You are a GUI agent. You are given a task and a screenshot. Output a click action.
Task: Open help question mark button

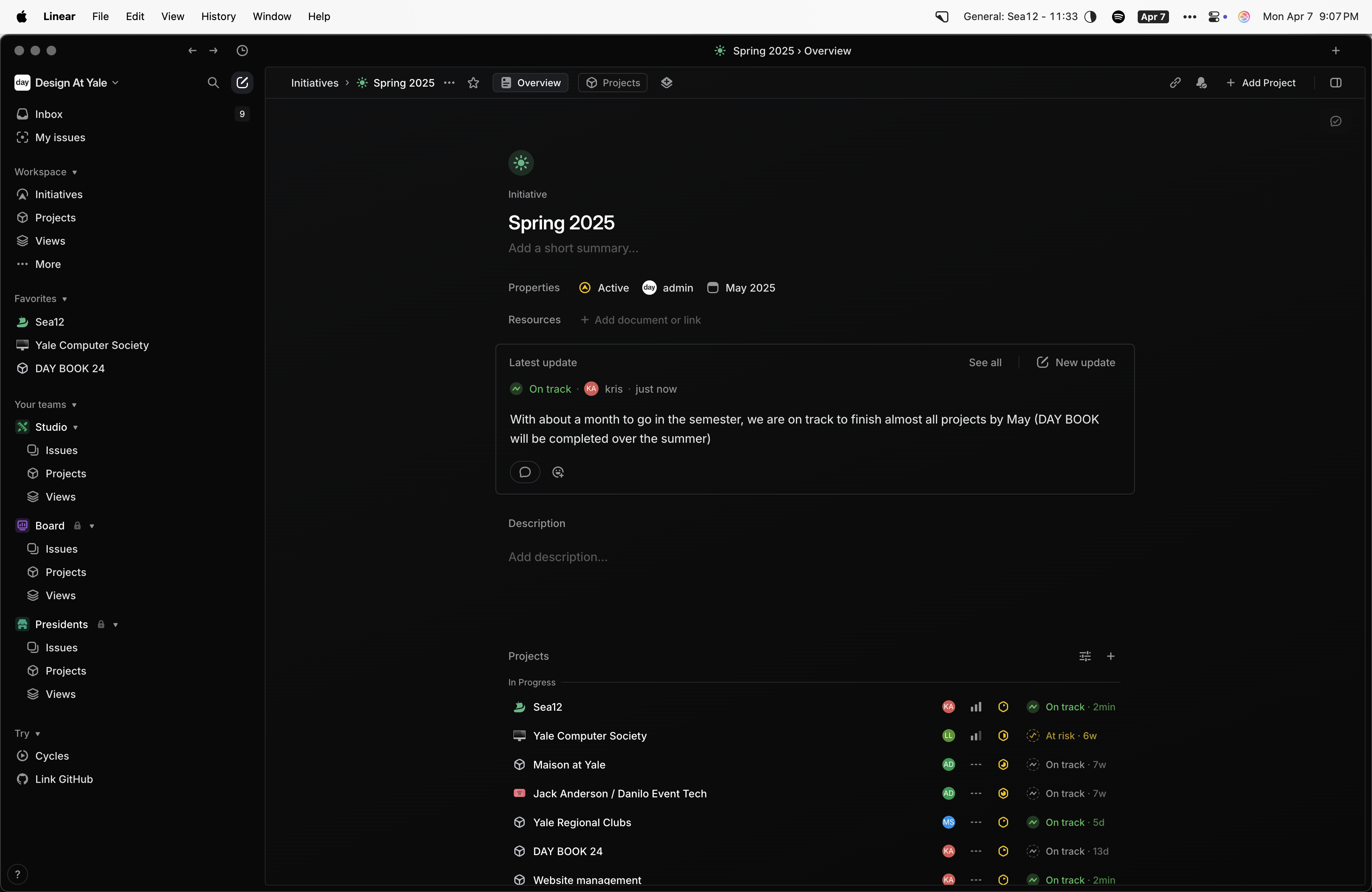click(17, 874)
